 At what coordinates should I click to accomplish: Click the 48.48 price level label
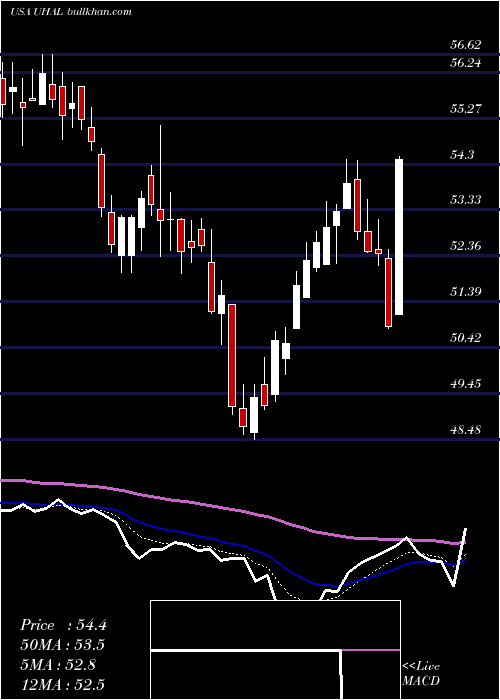466,430
